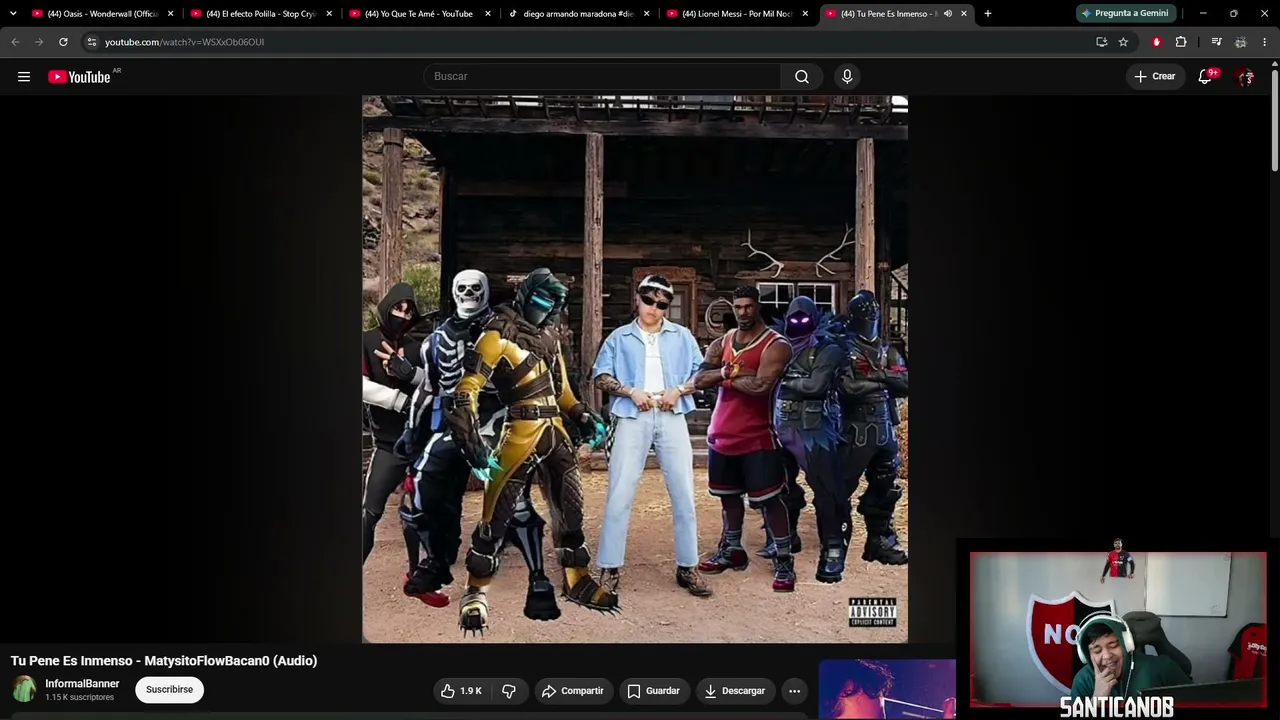The width and height of the screenshot is (1280, 720).
Task: Go back in browser history
Action: [x=15, y=42]
